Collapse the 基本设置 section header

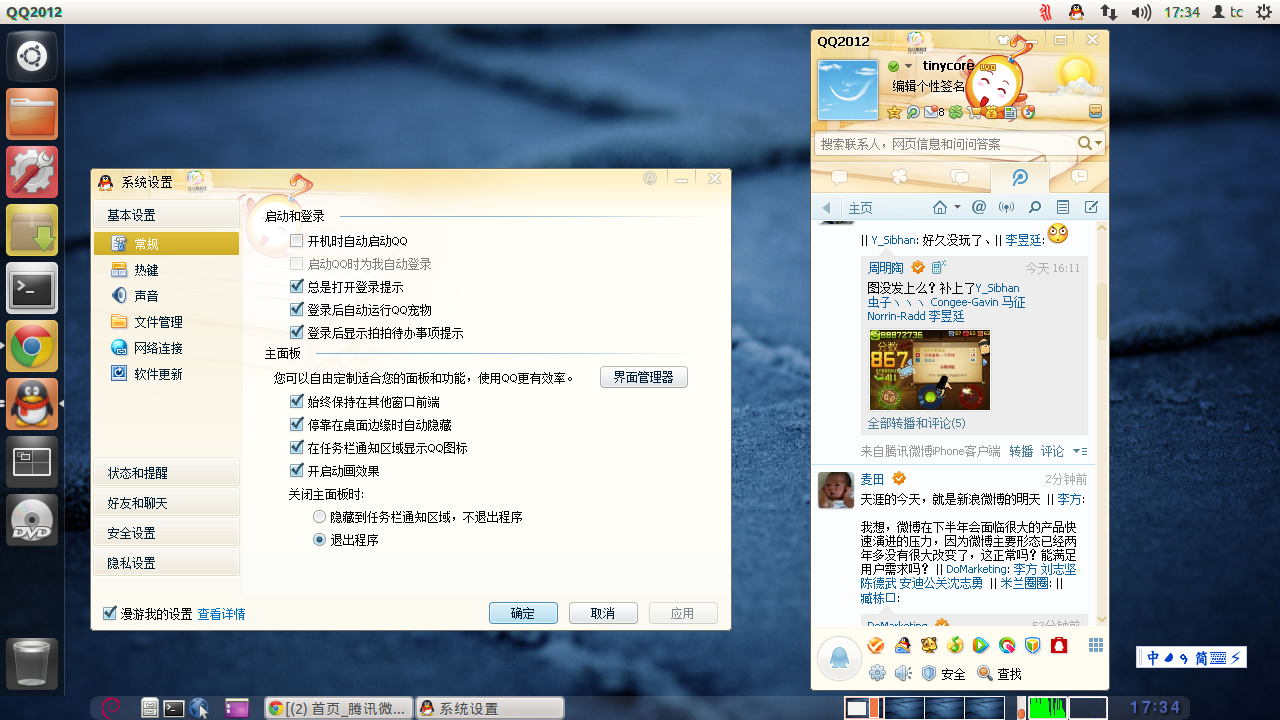(x=166, y=215)
